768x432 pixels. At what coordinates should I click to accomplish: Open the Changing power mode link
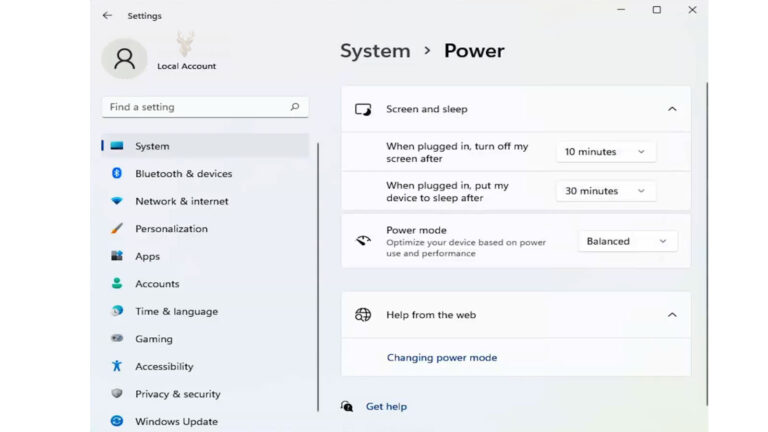[442, 358]
